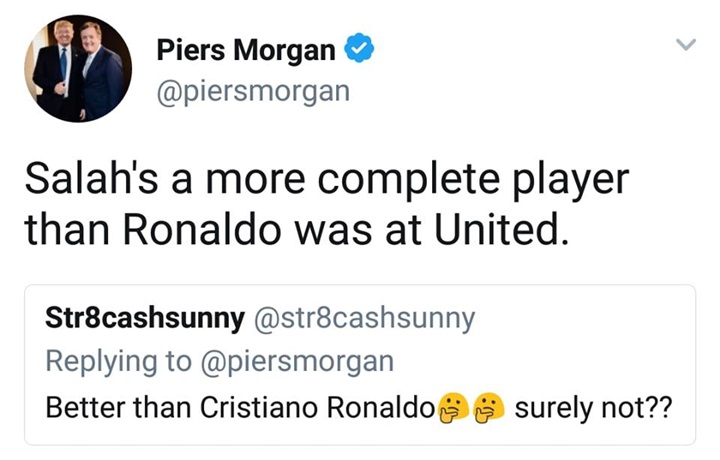The height and width of the screenshot is (460, 720).
Task: Click the word 'player' in the tweet
Action: click(x=570, y=180)
